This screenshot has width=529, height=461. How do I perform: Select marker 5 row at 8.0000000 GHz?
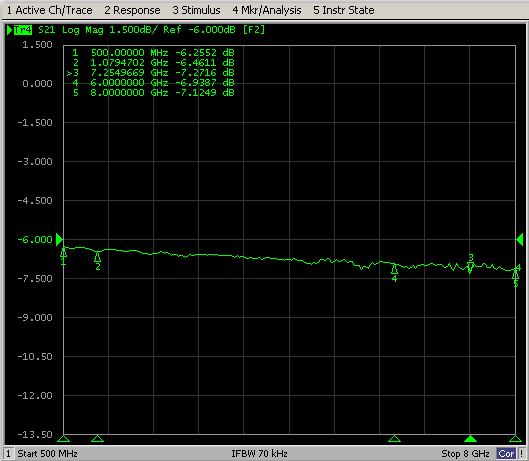[x=153, y=93]
